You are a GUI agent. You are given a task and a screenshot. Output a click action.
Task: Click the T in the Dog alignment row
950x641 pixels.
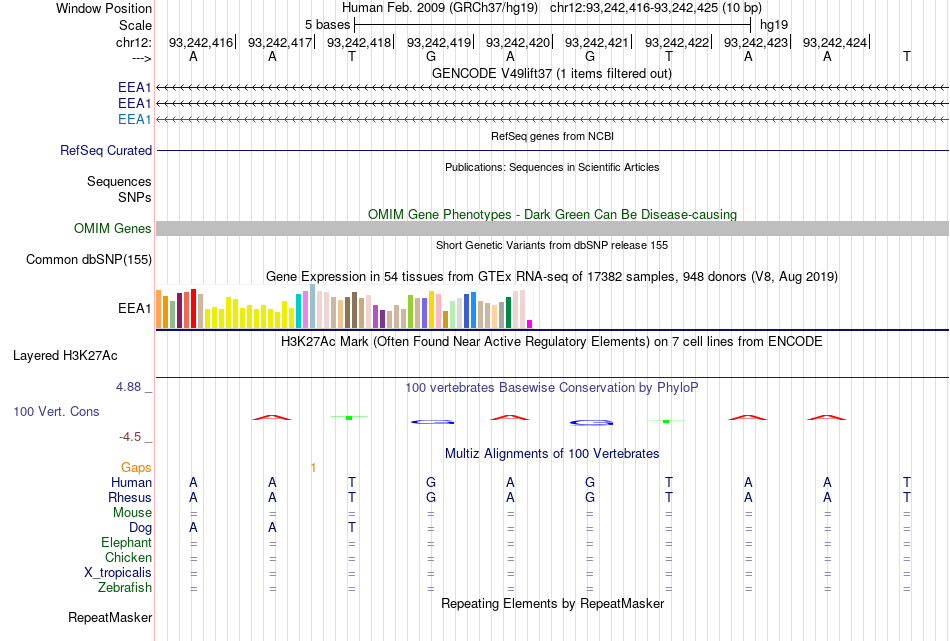point(351,528)
